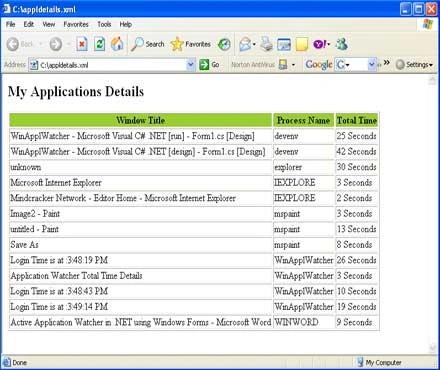Click the 'untitled - Paint' cell
Viewport: 440px width, 370px height.
click(x=141, y=229)
